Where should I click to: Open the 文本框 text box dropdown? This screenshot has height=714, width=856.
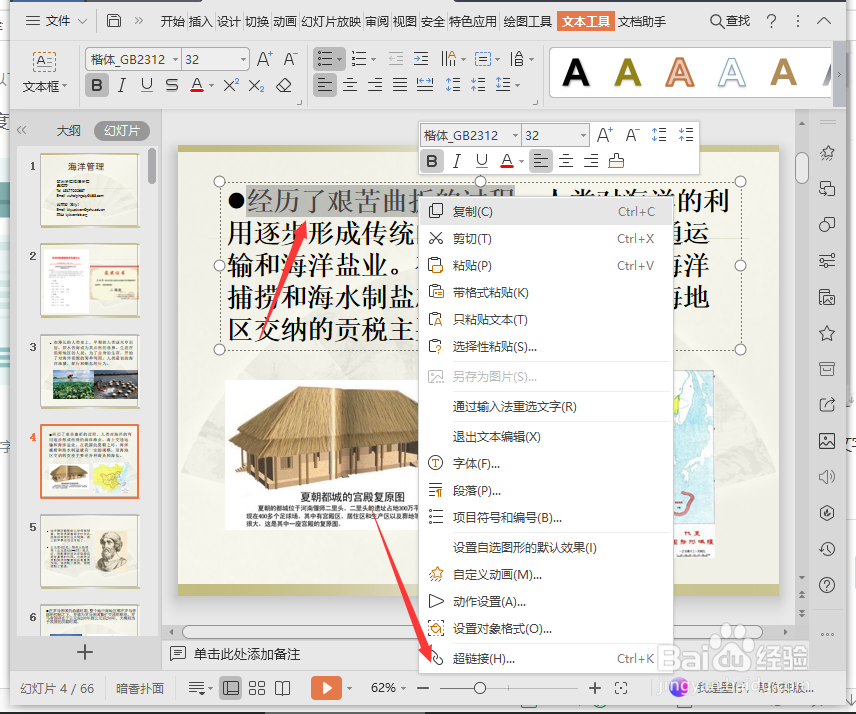tap(44, 86)
